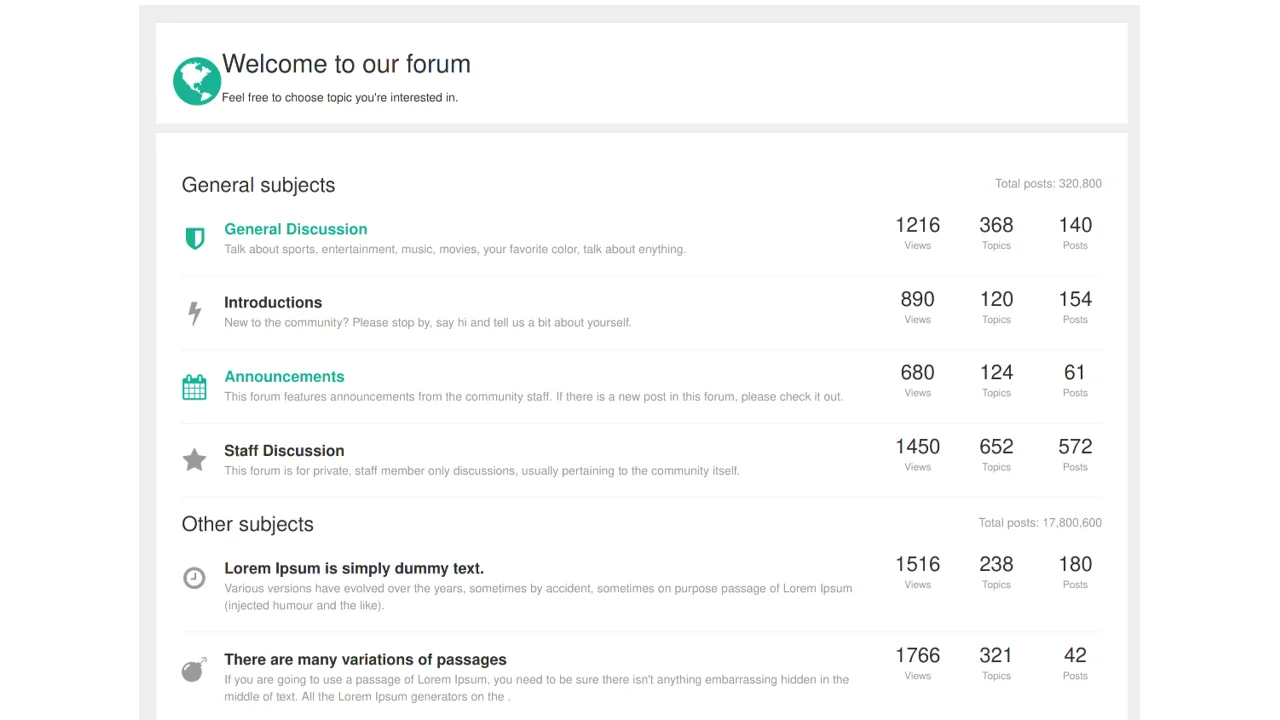Open the Introductions forum

[x=273, y=302]
